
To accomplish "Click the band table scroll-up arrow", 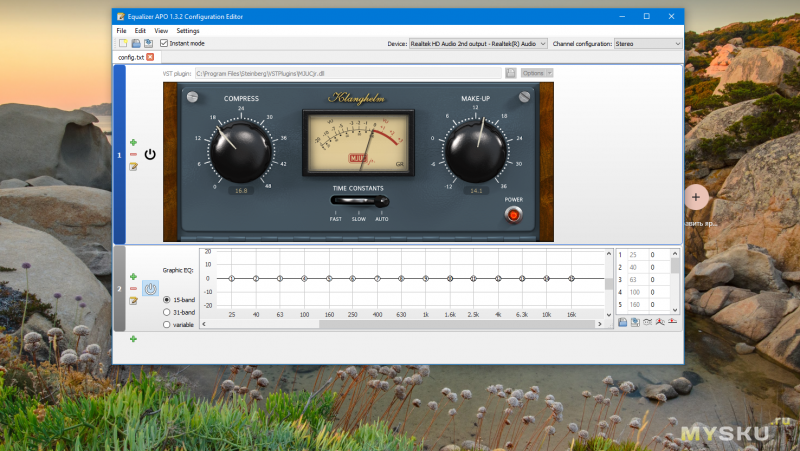I will [675, 254].
